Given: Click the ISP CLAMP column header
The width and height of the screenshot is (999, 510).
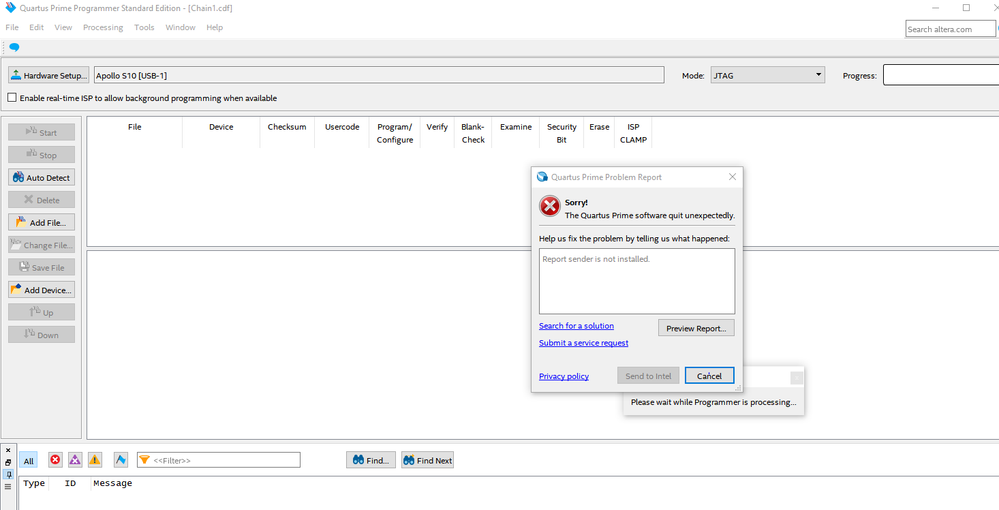Looking at the screenshot, I should pyautogui.click(x=633, y=133).
